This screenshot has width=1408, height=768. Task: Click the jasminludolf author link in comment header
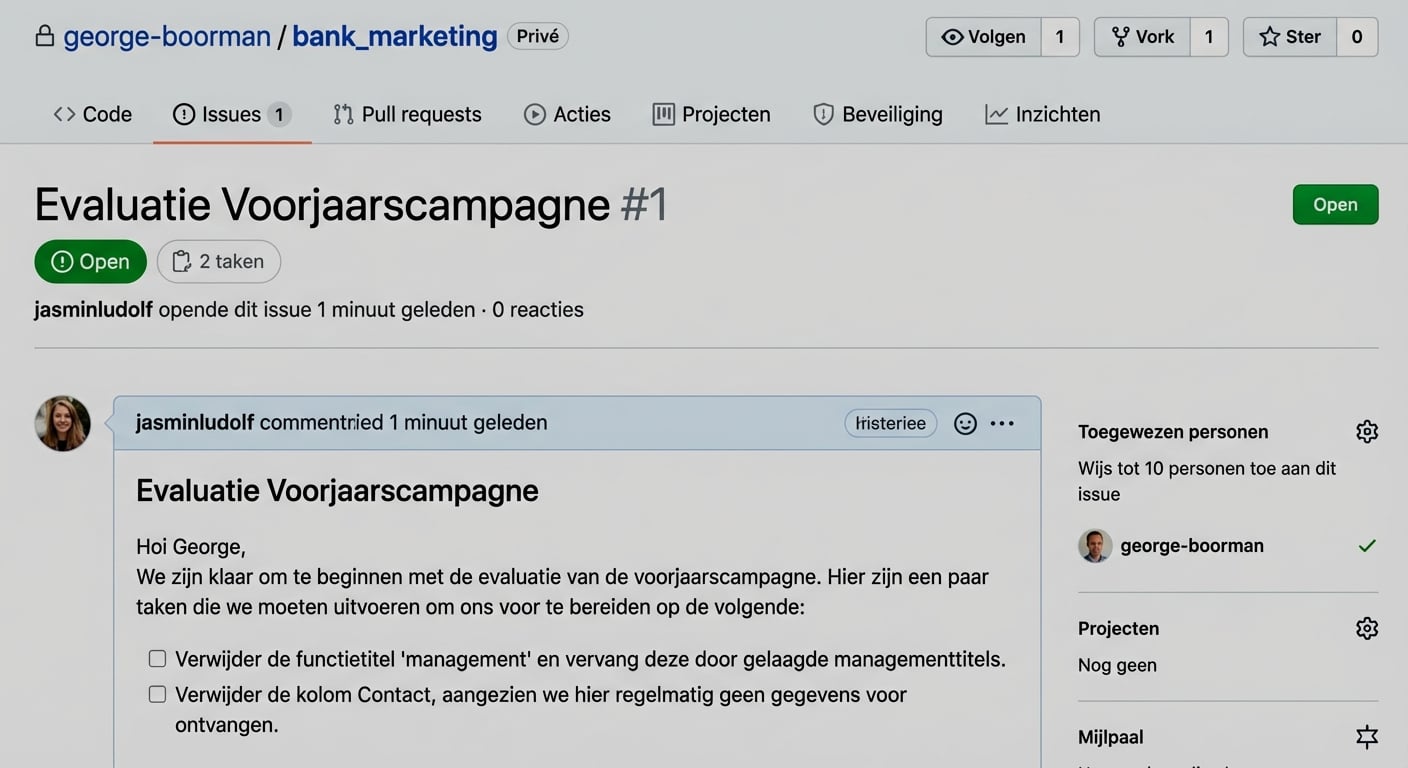tap(195, 423)
